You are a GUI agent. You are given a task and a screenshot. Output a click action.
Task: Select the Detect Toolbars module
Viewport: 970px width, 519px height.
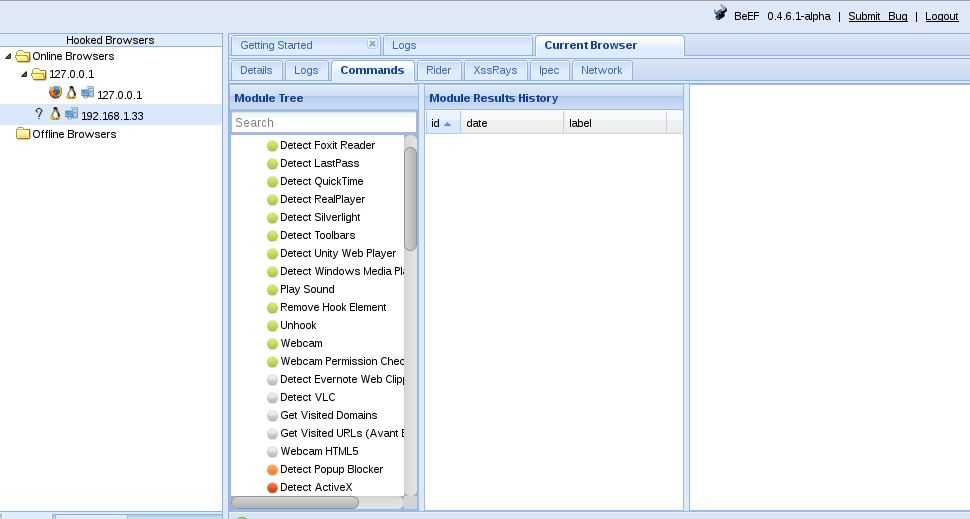pyautogui.click(x=317, y=235)
